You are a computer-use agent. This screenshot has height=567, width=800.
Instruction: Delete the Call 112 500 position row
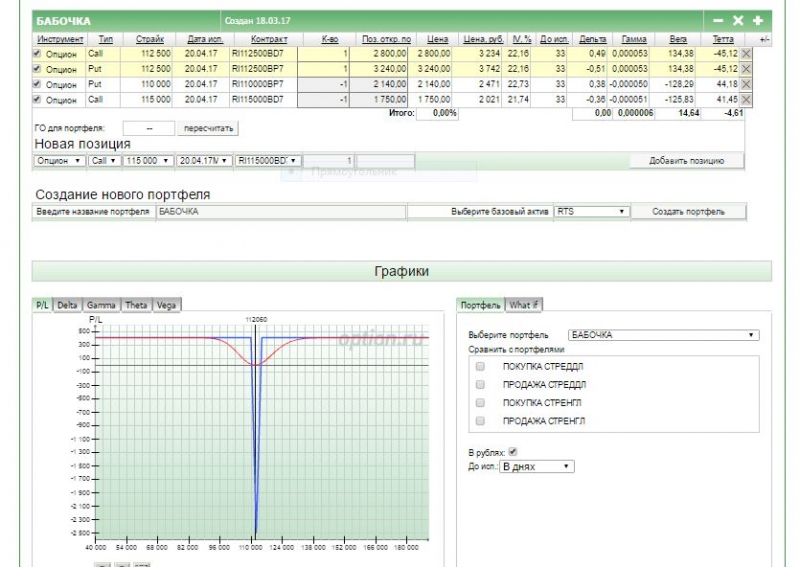746,54
